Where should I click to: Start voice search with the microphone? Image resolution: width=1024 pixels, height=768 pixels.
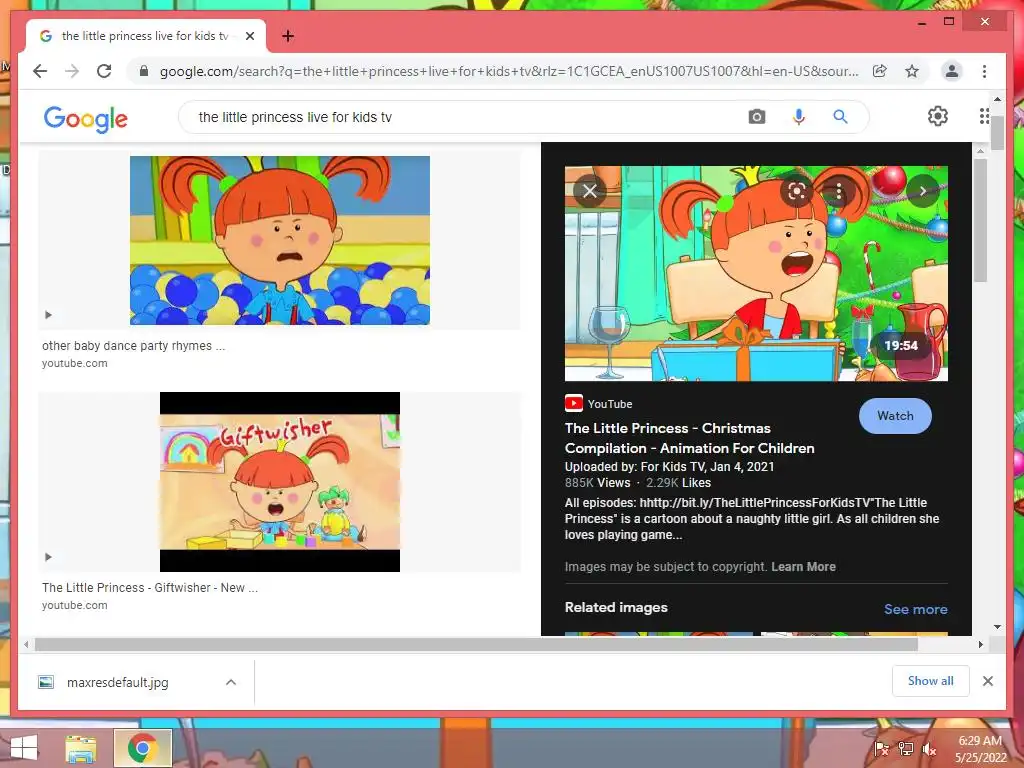click(798, 117)
